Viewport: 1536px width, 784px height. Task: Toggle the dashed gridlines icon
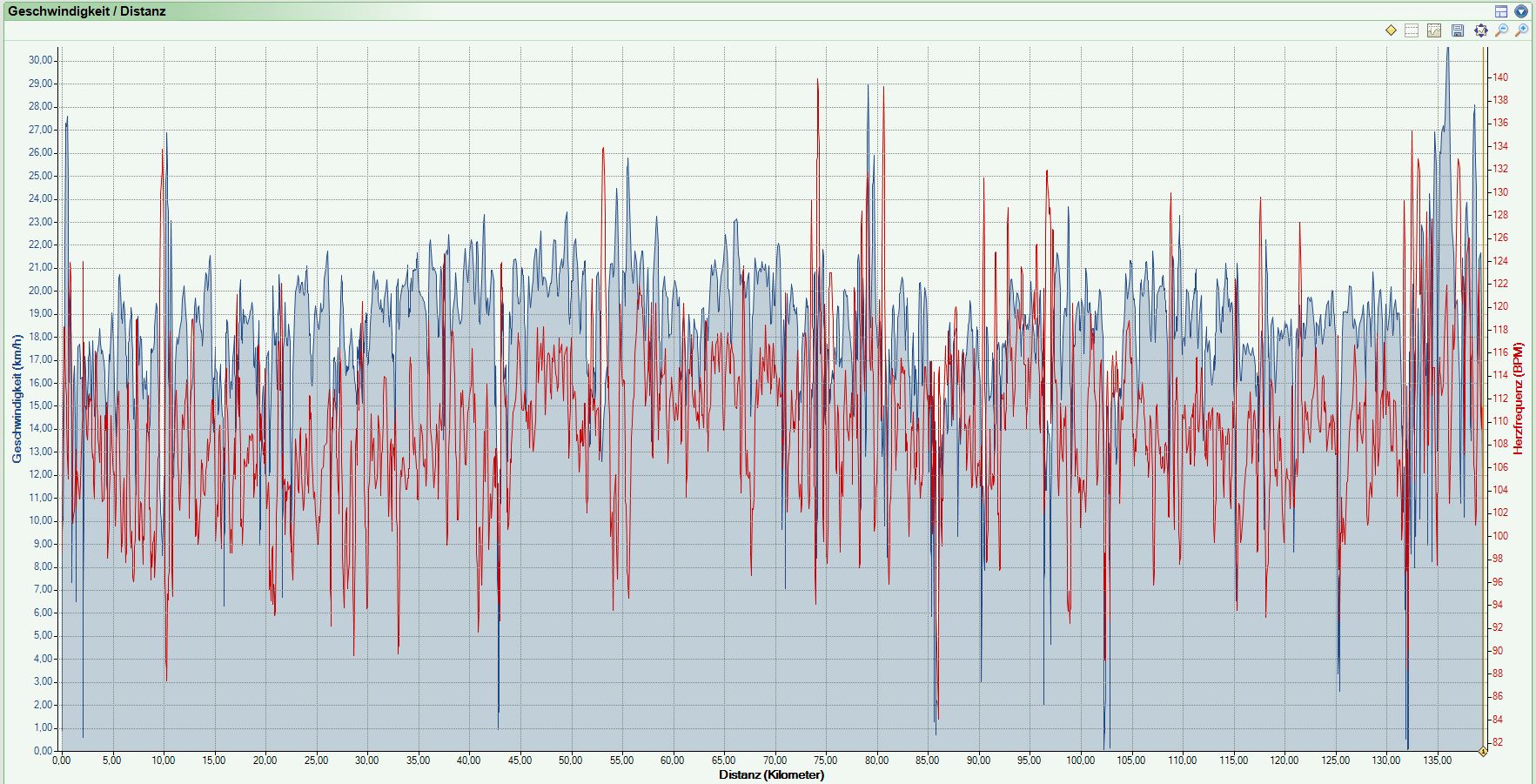[1412, 30]
